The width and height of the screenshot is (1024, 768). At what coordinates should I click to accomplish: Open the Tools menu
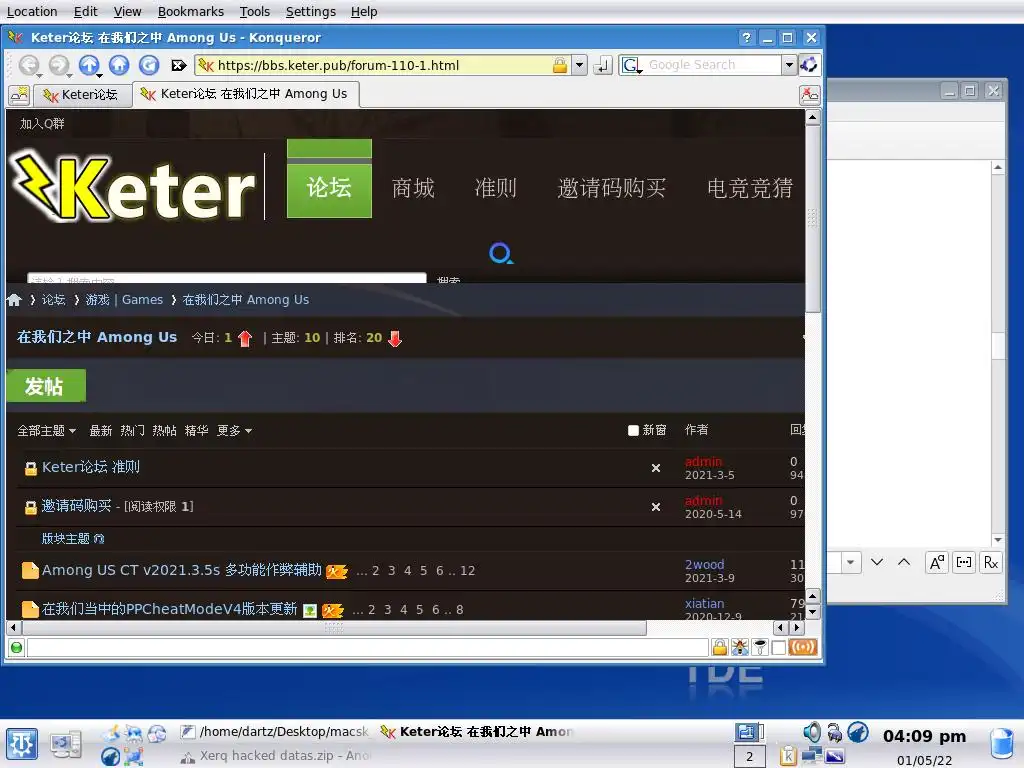point(255,11)
